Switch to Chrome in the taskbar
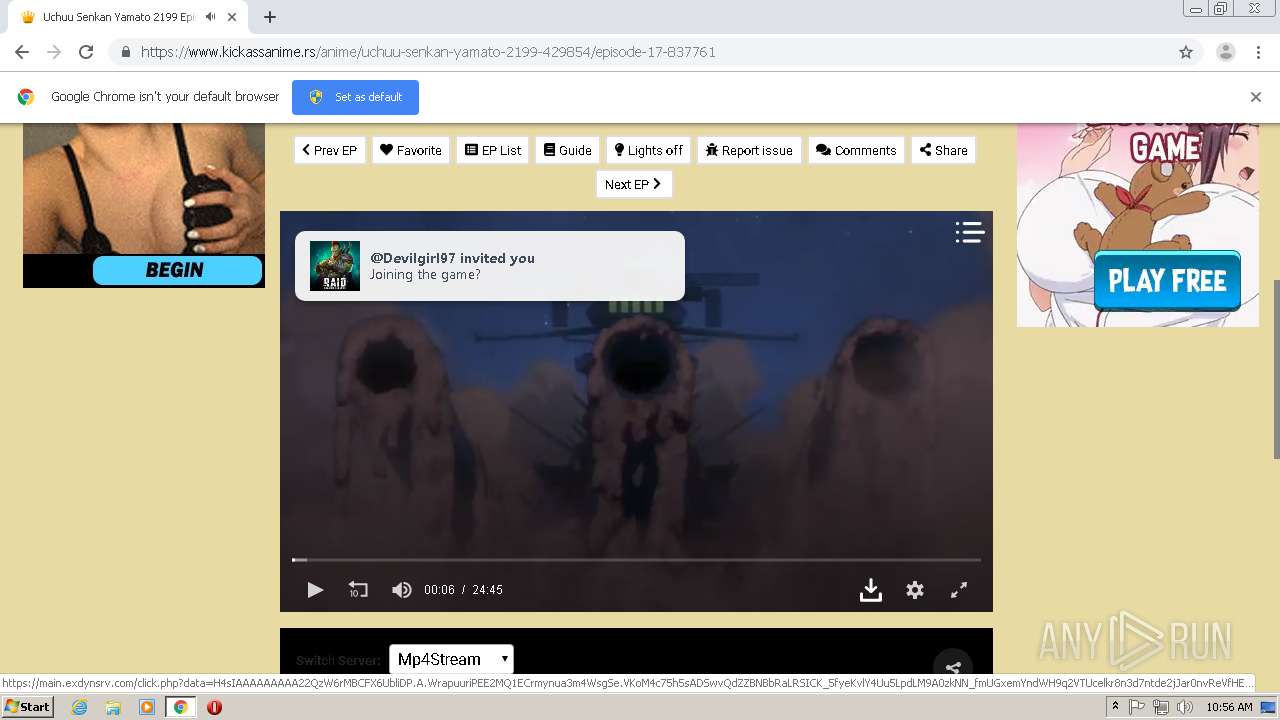 (180, 707)
